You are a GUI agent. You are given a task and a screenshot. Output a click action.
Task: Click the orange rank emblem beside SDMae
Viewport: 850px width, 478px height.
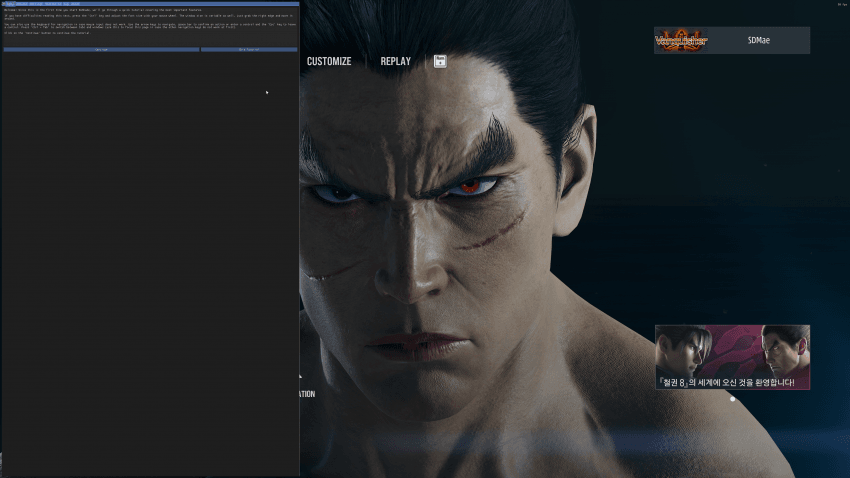click(681, 41)
